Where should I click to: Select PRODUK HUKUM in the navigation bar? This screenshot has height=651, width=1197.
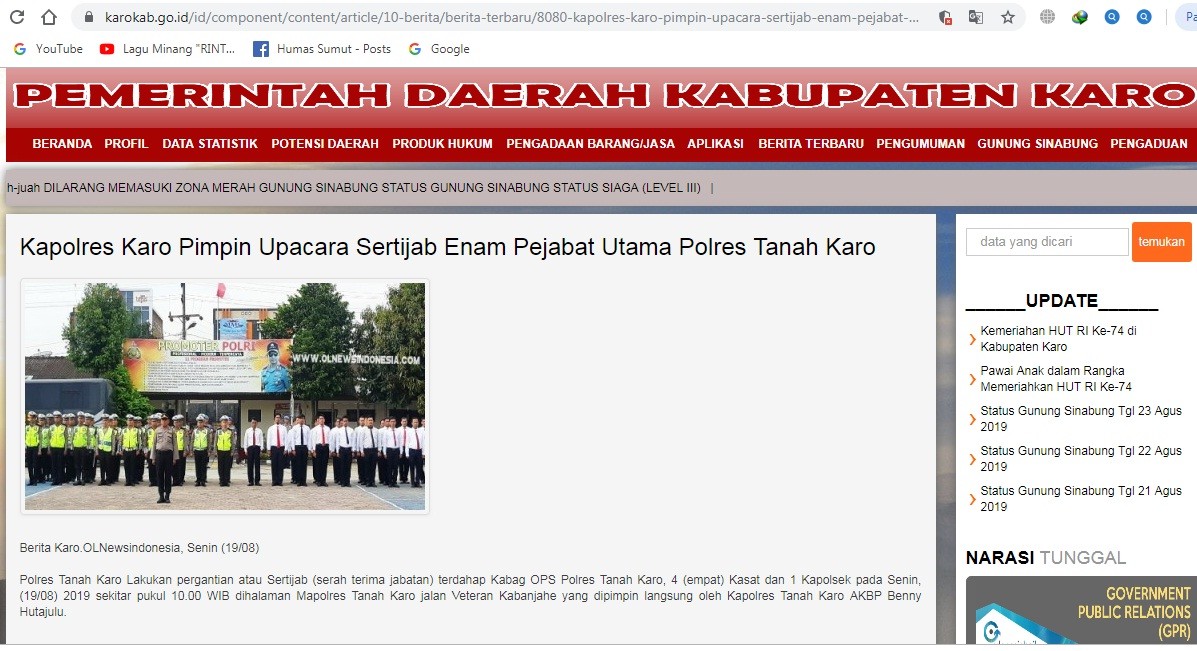442,144
